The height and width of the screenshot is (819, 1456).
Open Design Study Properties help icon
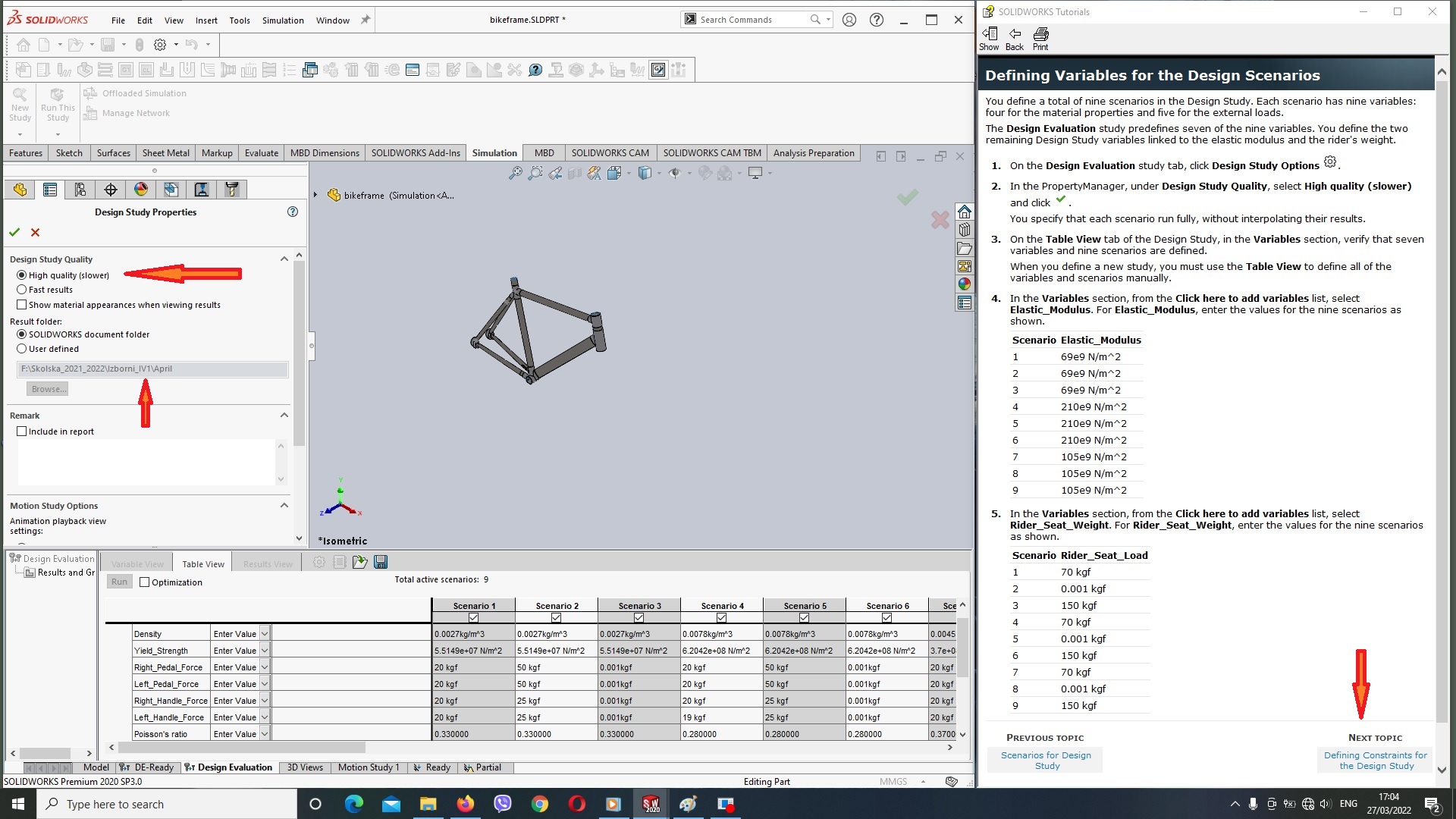click(x=293, y=212)
